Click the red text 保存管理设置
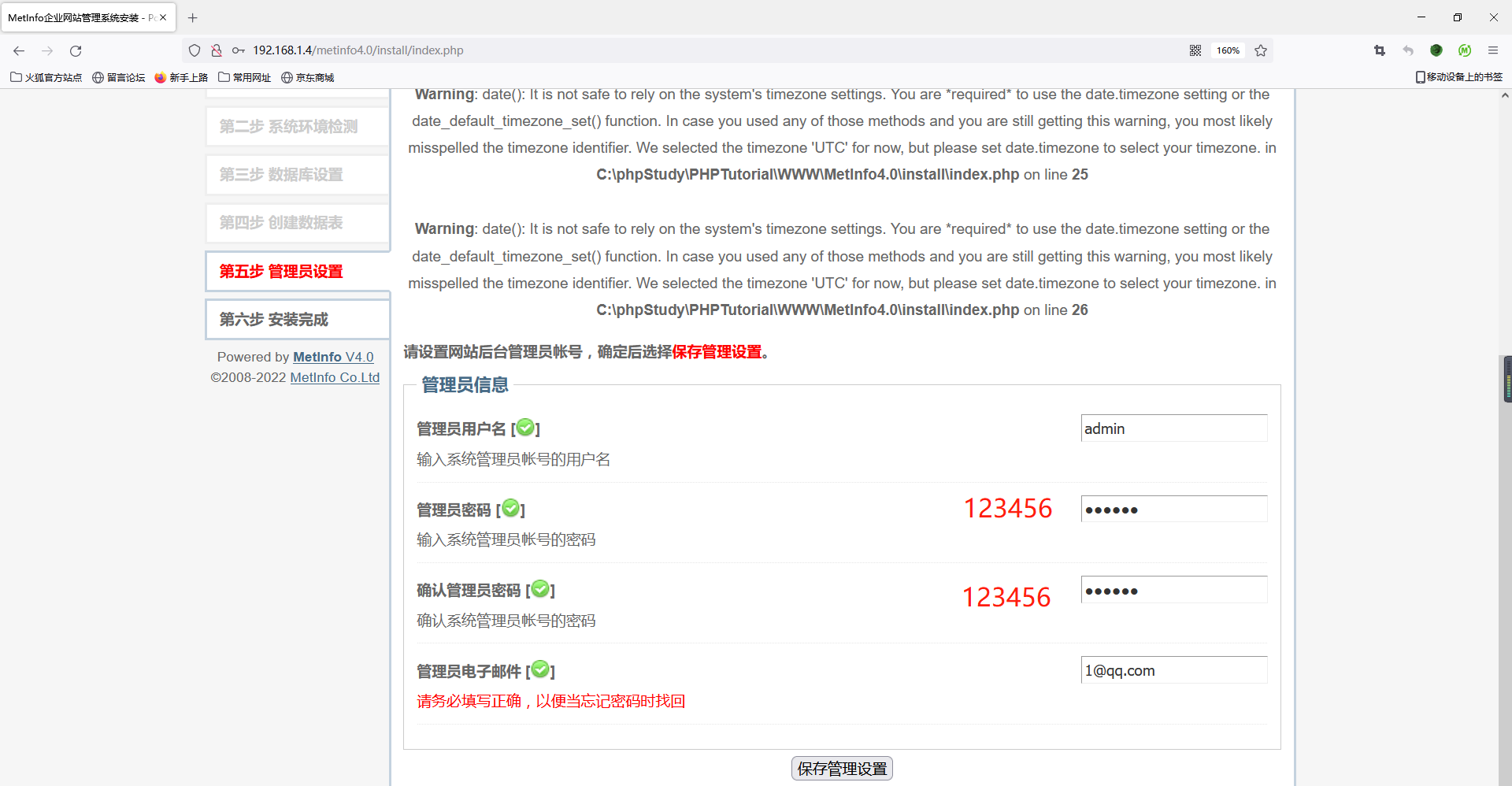 tap(717, 352)
